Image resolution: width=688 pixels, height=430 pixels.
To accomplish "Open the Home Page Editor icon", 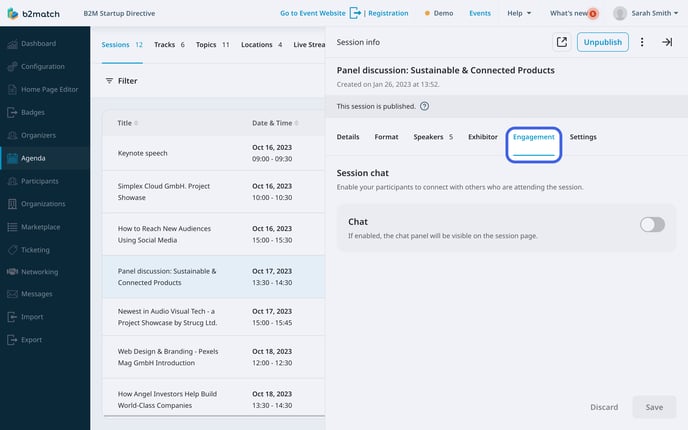I will pos(12,90).
